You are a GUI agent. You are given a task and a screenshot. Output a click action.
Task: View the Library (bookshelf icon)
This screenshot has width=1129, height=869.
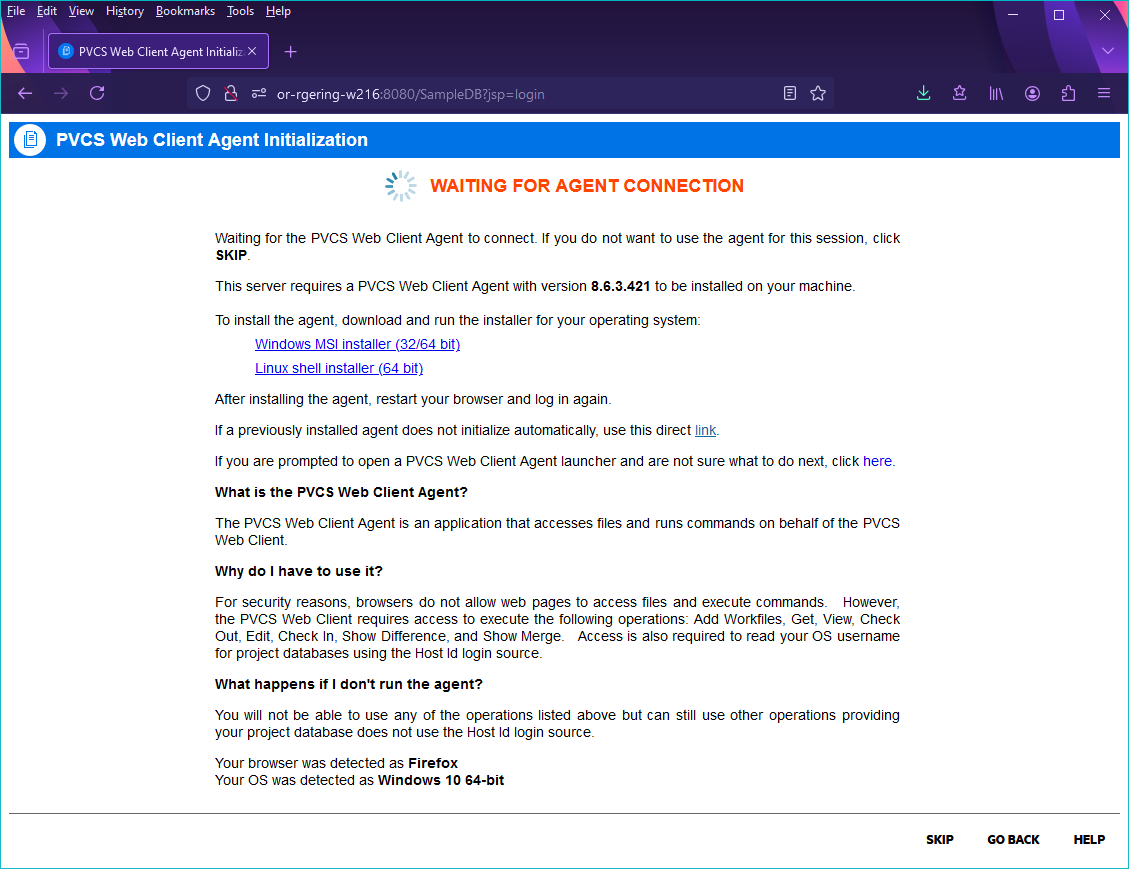tap(995, 93)
